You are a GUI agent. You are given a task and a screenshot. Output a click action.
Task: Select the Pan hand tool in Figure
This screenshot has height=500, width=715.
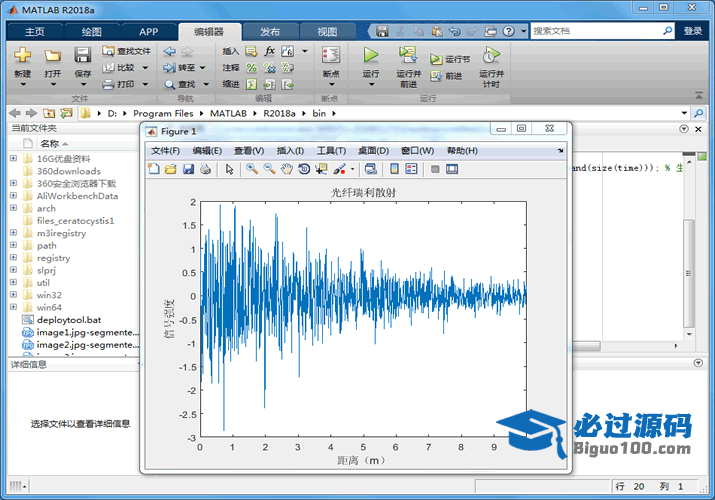coord(287,169)
